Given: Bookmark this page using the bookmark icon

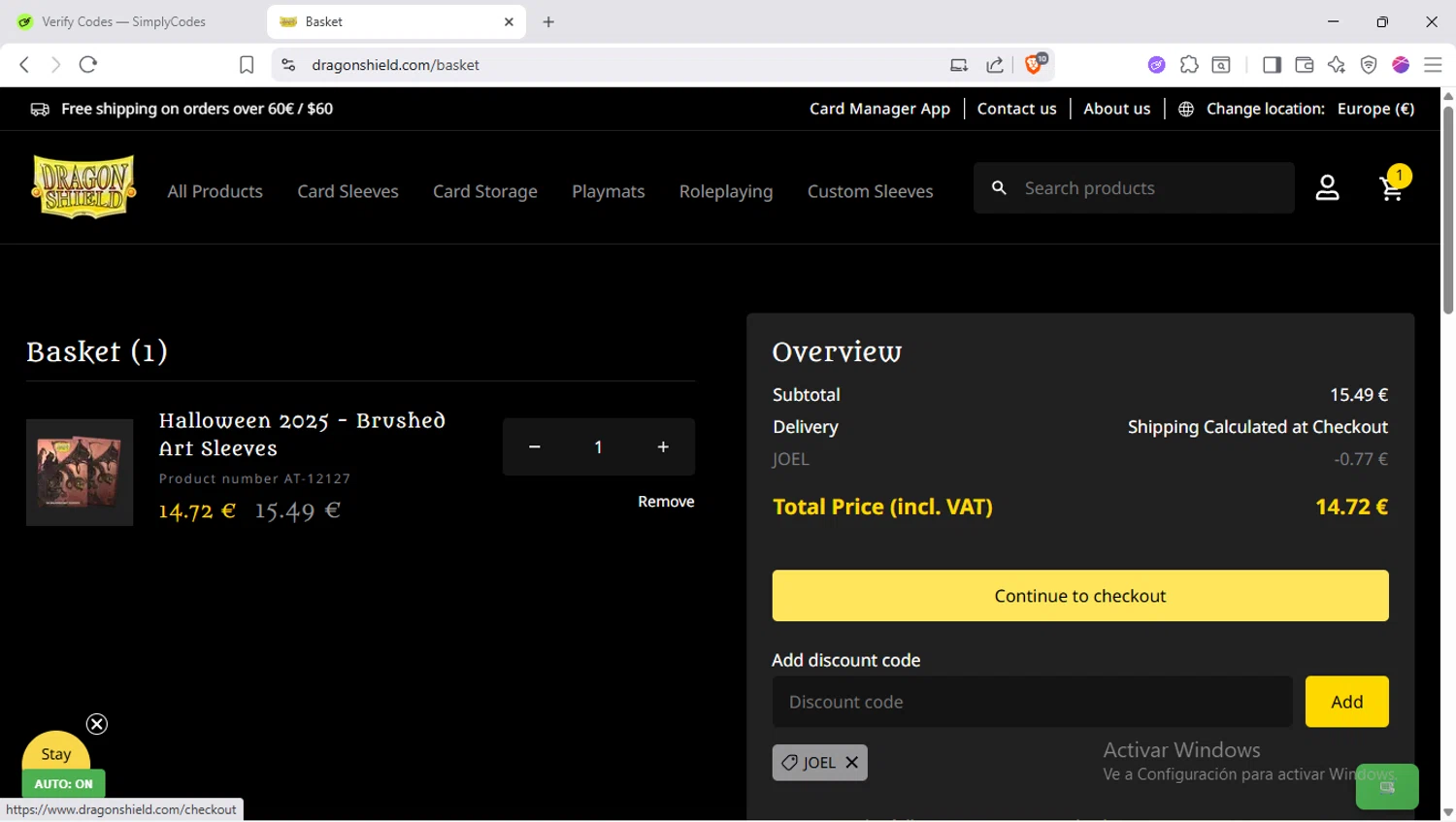Looking at the screenshot, I should point(247,65).
